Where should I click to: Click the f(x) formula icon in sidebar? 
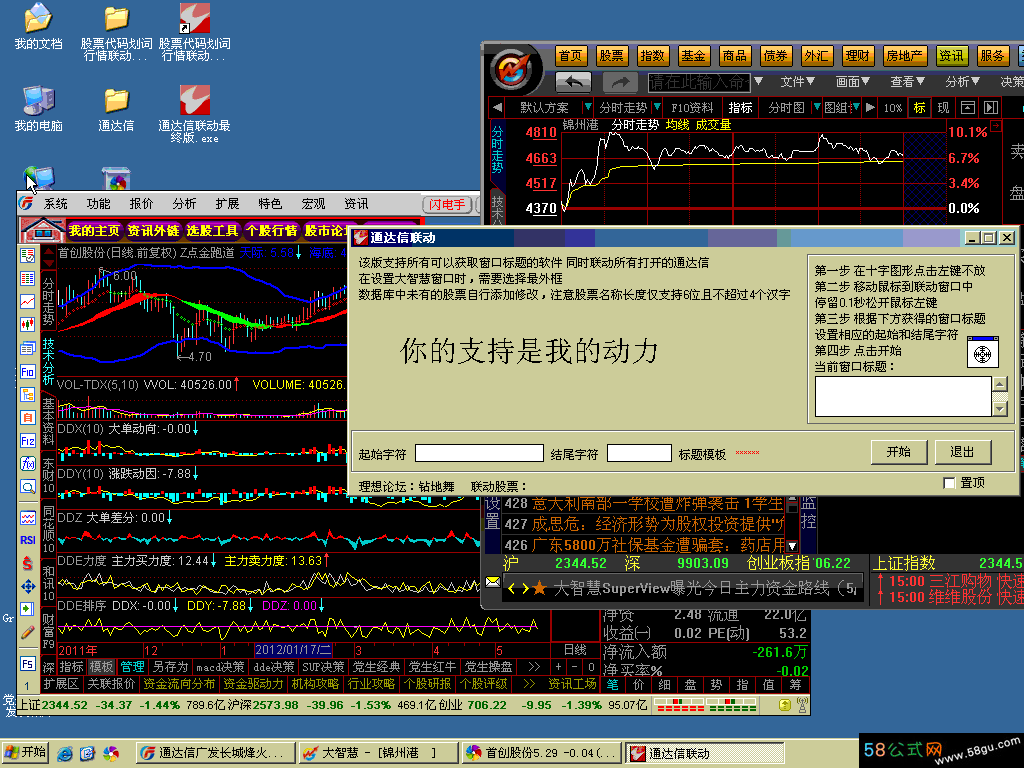(x=27, y=464)
